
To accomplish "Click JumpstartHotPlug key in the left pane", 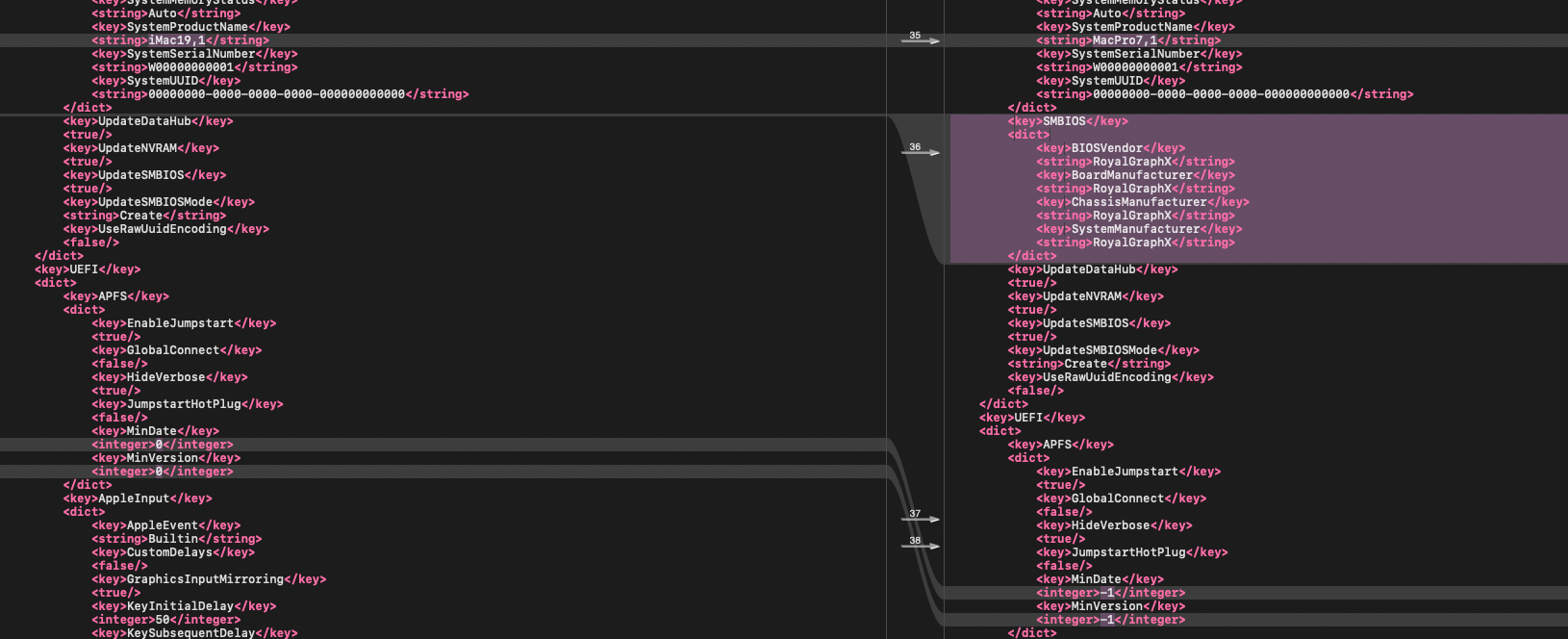I will (x=188, y=404).
